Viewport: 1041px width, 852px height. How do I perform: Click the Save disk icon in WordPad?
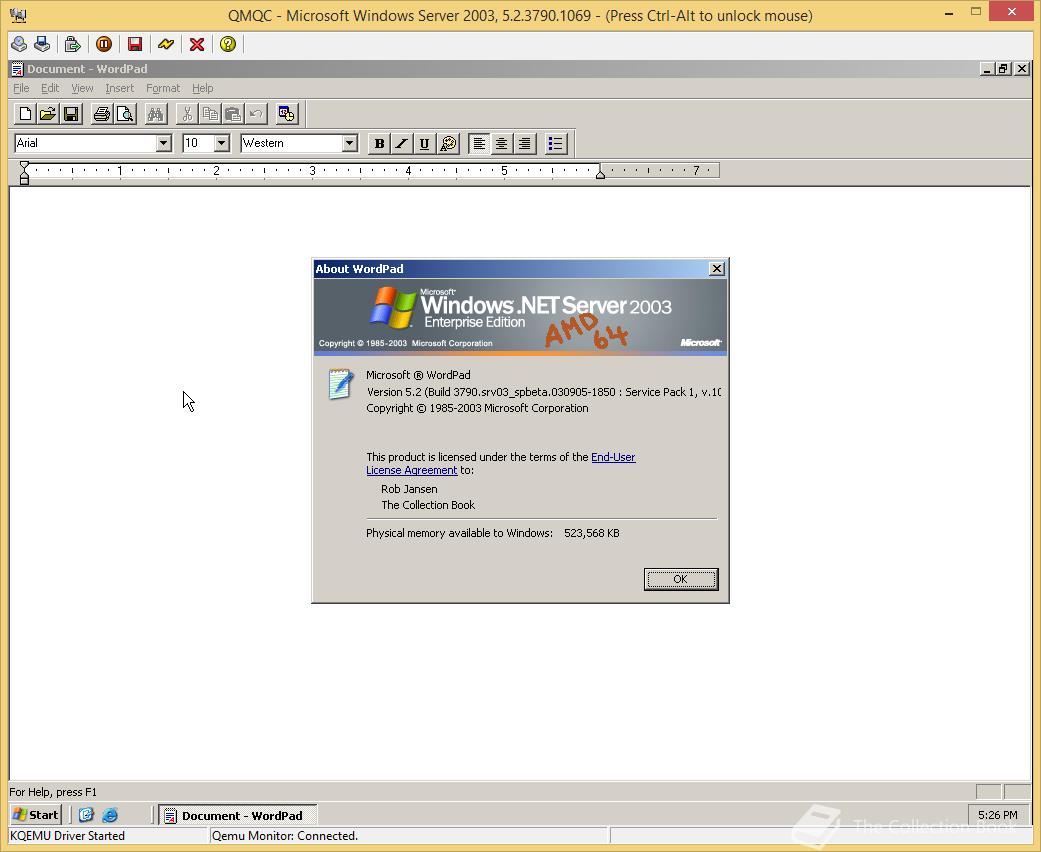pos(70,114)
